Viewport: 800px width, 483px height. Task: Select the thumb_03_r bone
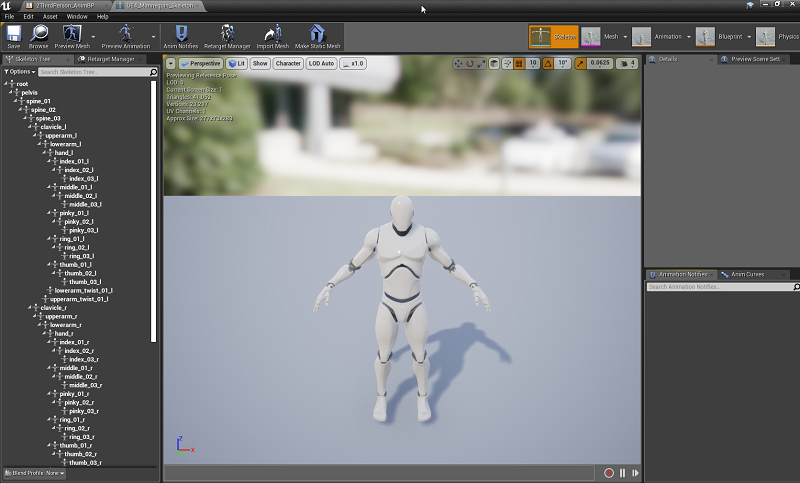pos(85,463)
